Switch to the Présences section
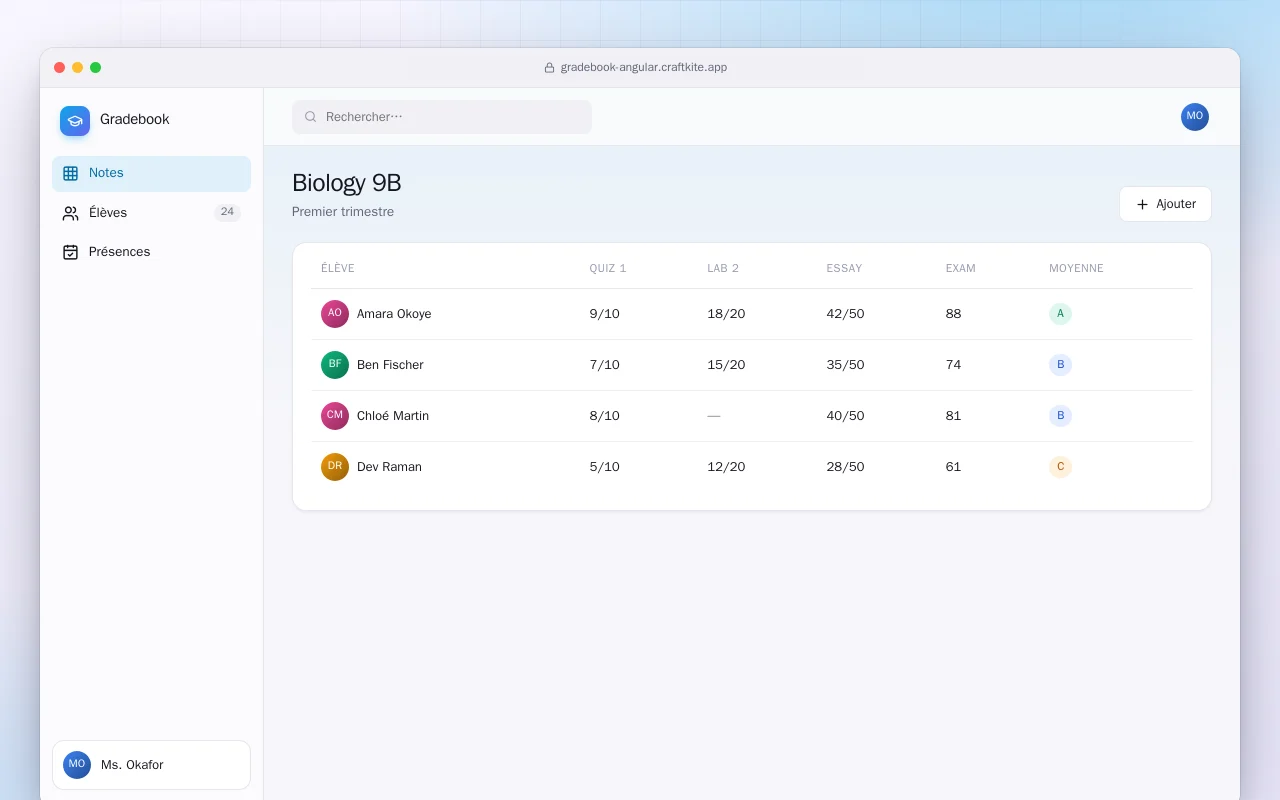The height and width of the screenshot is (800, 1280). (x=151, y=252)
